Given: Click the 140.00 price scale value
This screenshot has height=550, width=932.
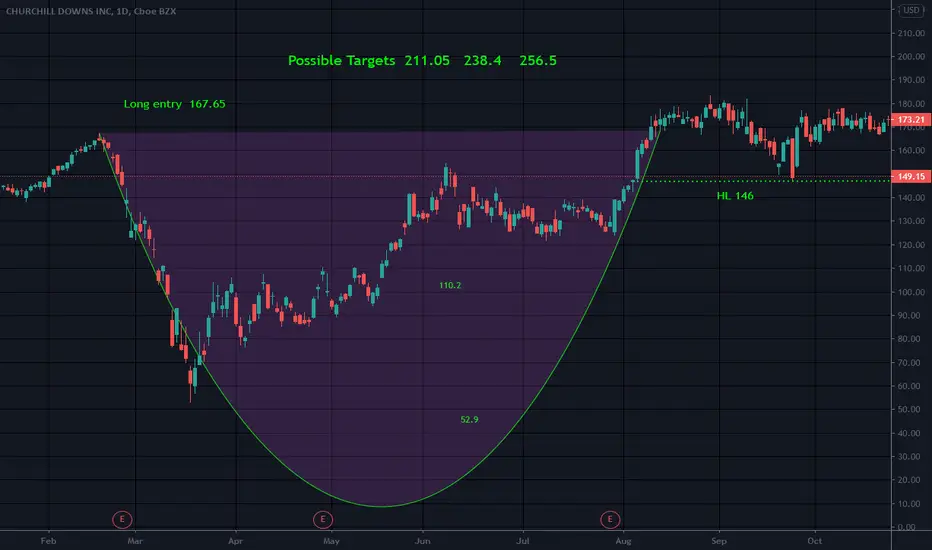Looking at the screenshot, I should point(911,198).
